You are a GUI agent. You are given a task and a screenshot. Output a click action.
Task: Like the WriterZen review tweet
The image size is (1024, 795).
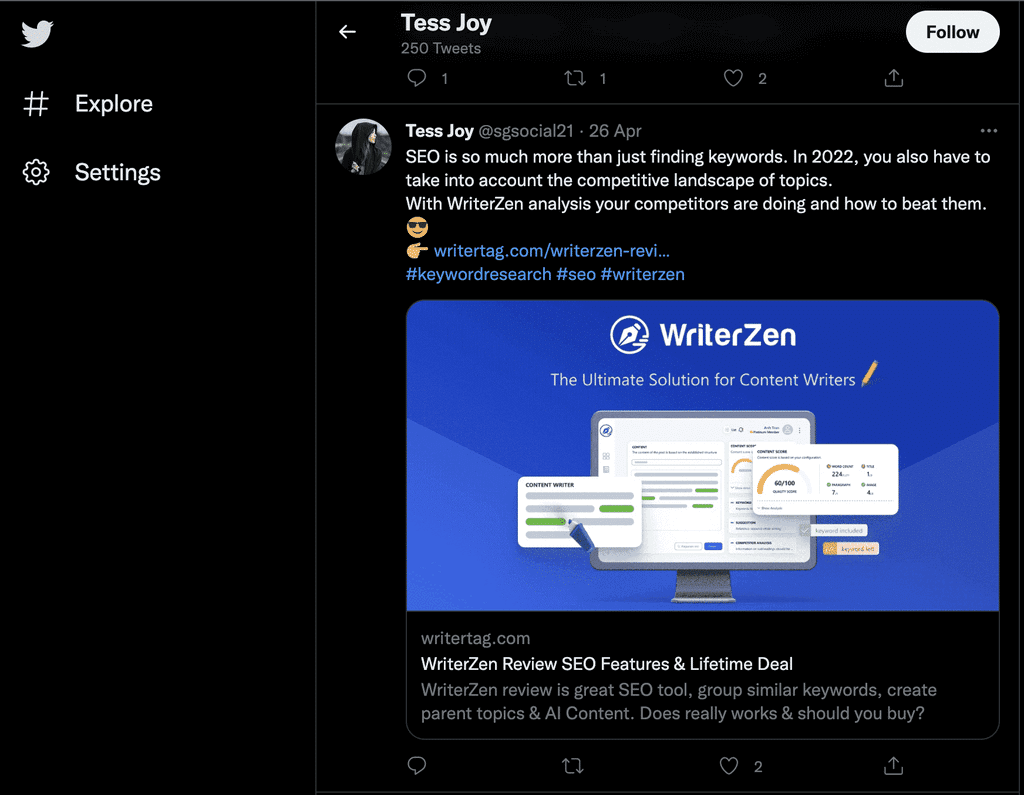coord(729,766)
